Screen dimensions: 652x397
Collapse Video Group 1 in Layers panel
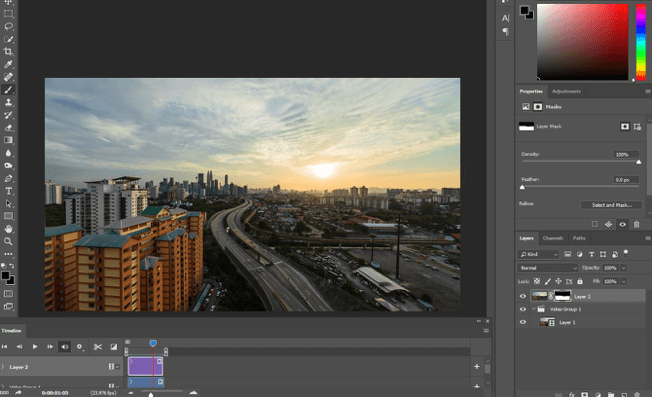pos(533,309)
